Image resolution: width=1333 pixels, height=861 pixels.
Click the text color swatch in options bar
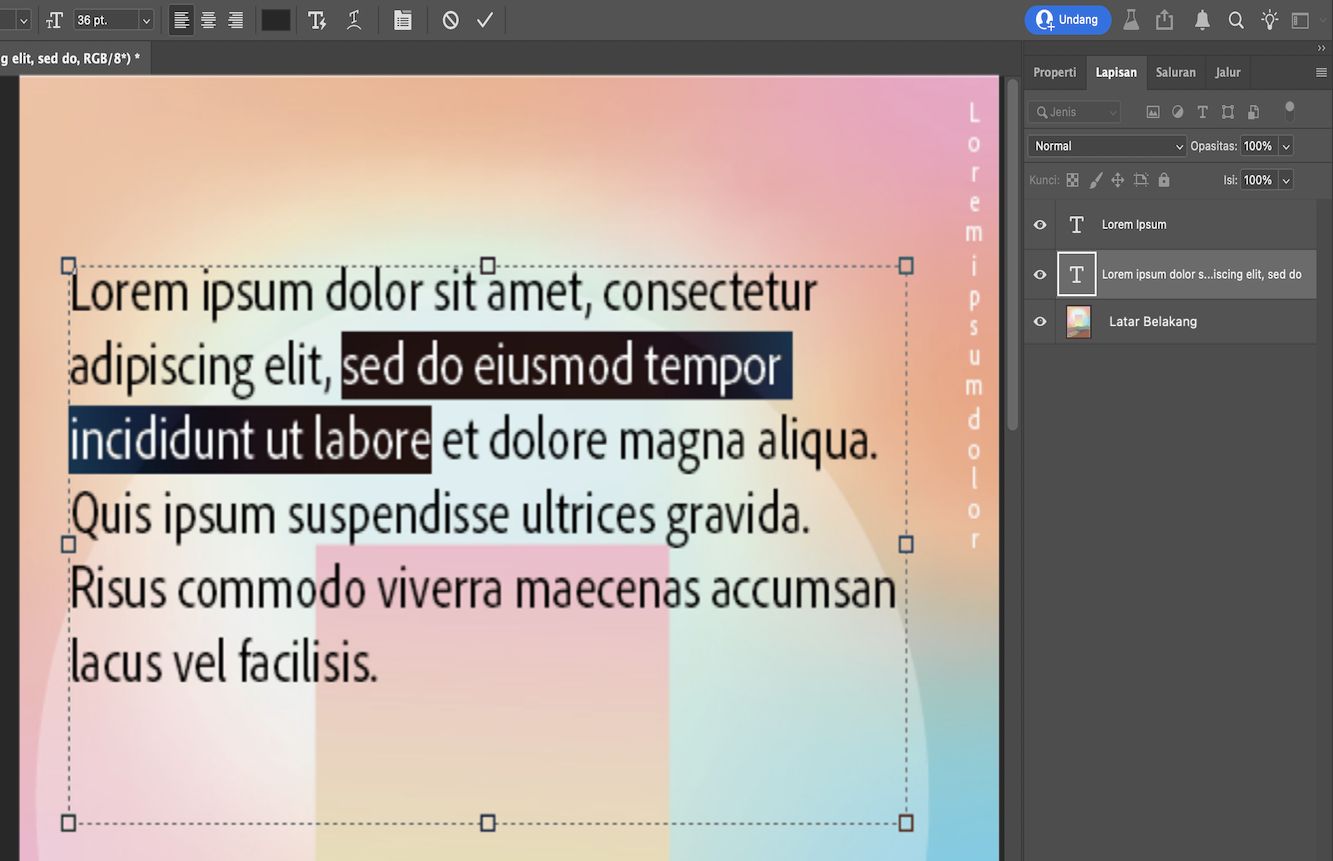[x=276, y=19]
